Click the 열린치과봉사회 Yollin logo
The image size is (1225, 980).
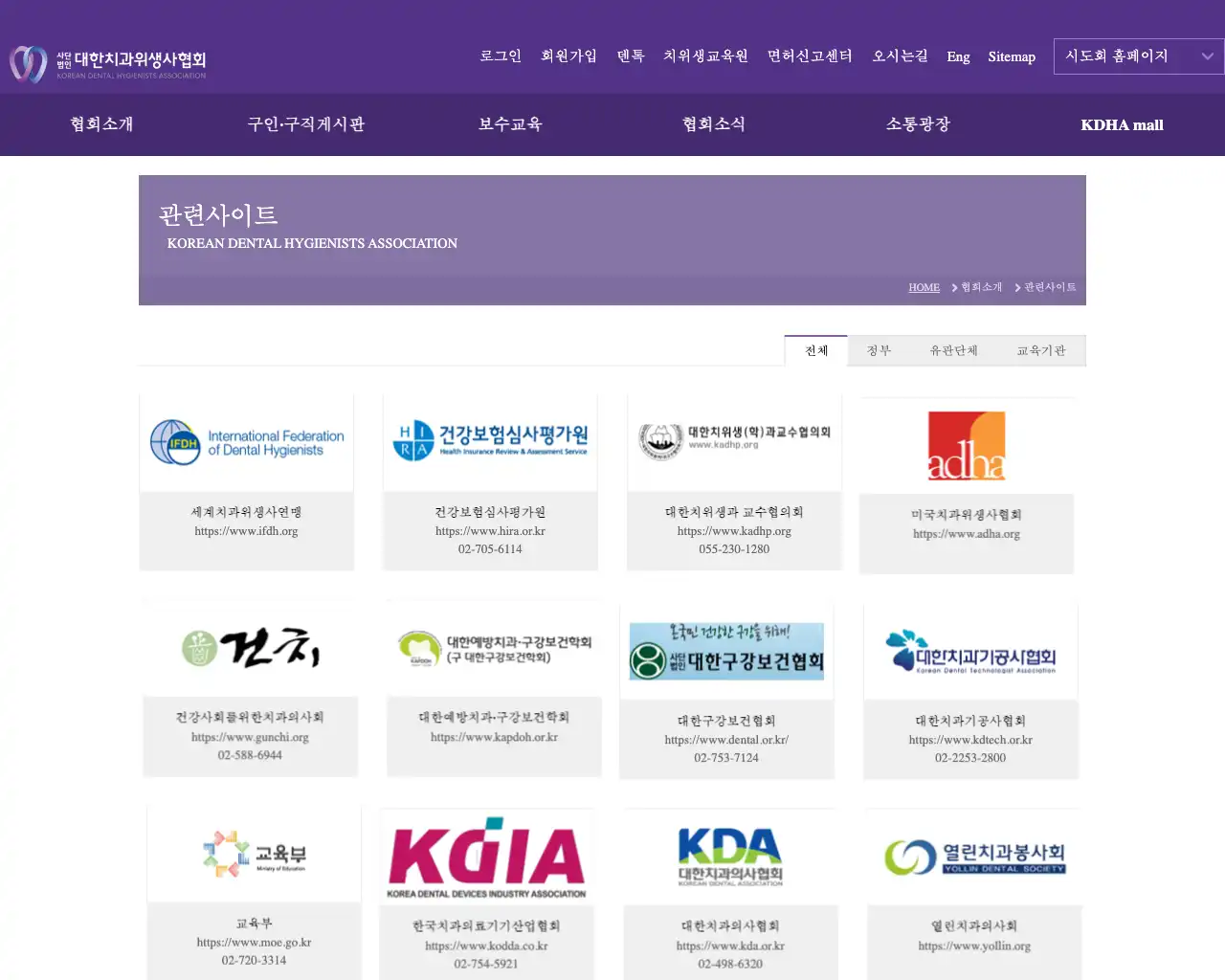pos(974,853)
